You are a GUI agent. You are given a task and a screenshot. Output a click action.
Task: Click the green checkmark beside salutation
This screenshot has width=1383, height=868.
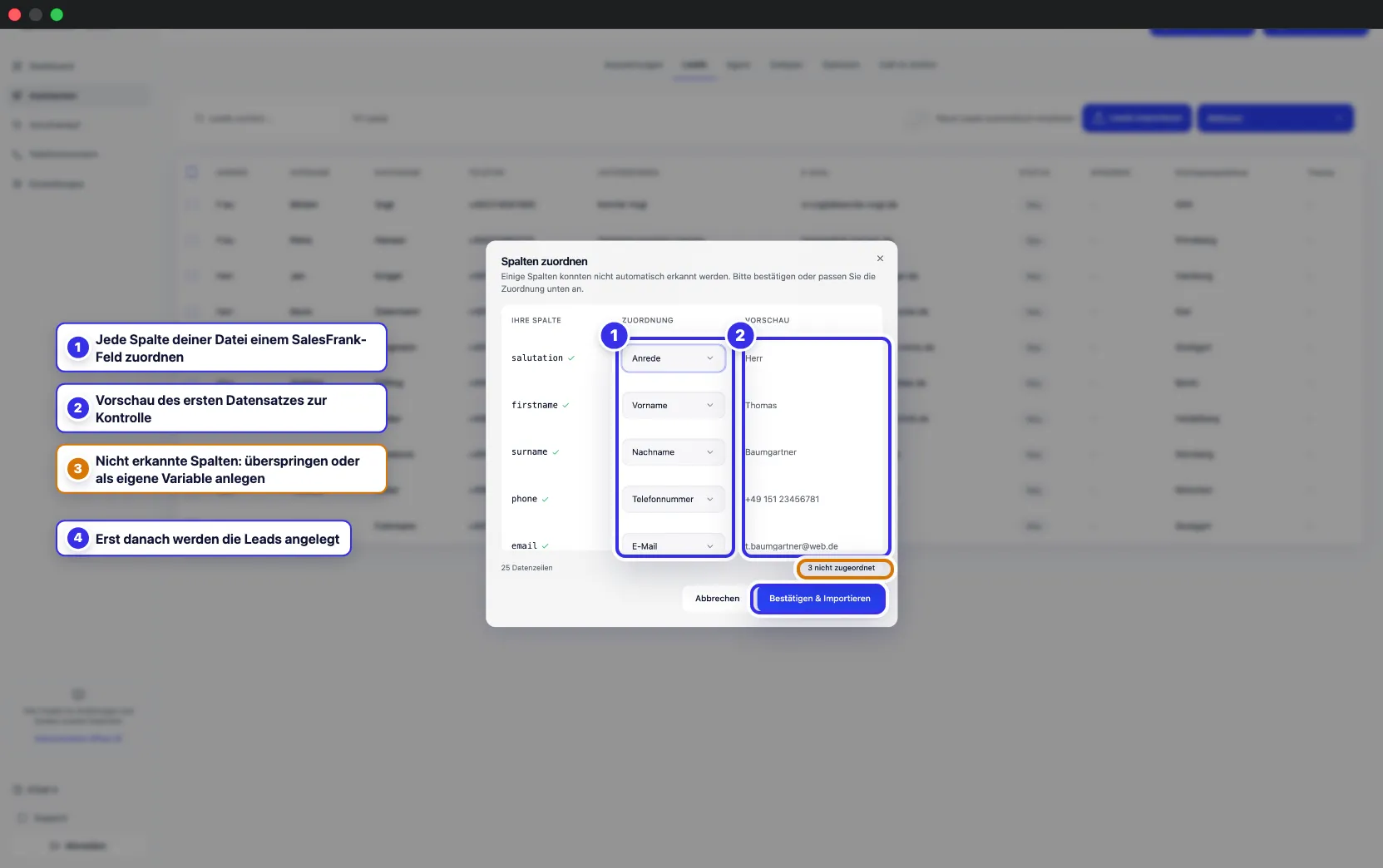click(x=571, y=358)
